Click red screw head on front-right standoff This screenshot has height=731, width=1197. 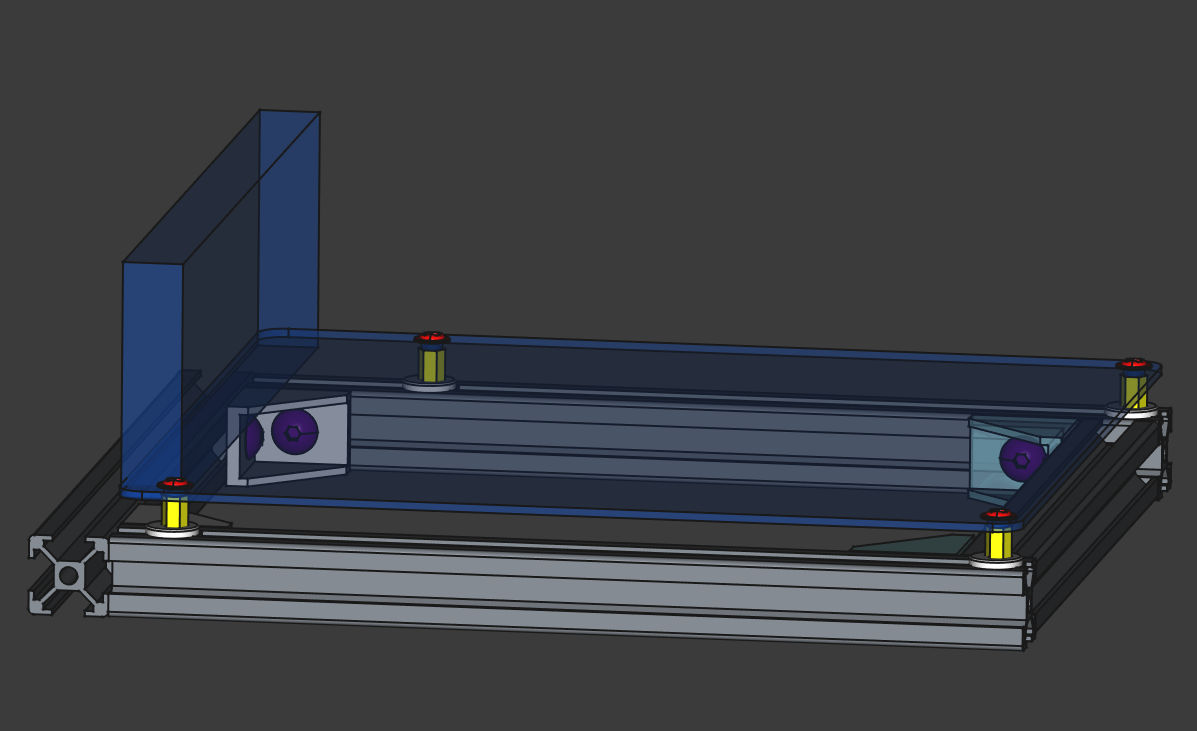[x=999, y=514]
